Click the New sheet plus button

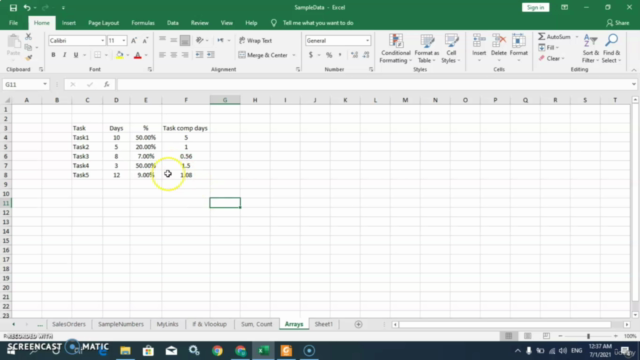click(x=358, y=324)
